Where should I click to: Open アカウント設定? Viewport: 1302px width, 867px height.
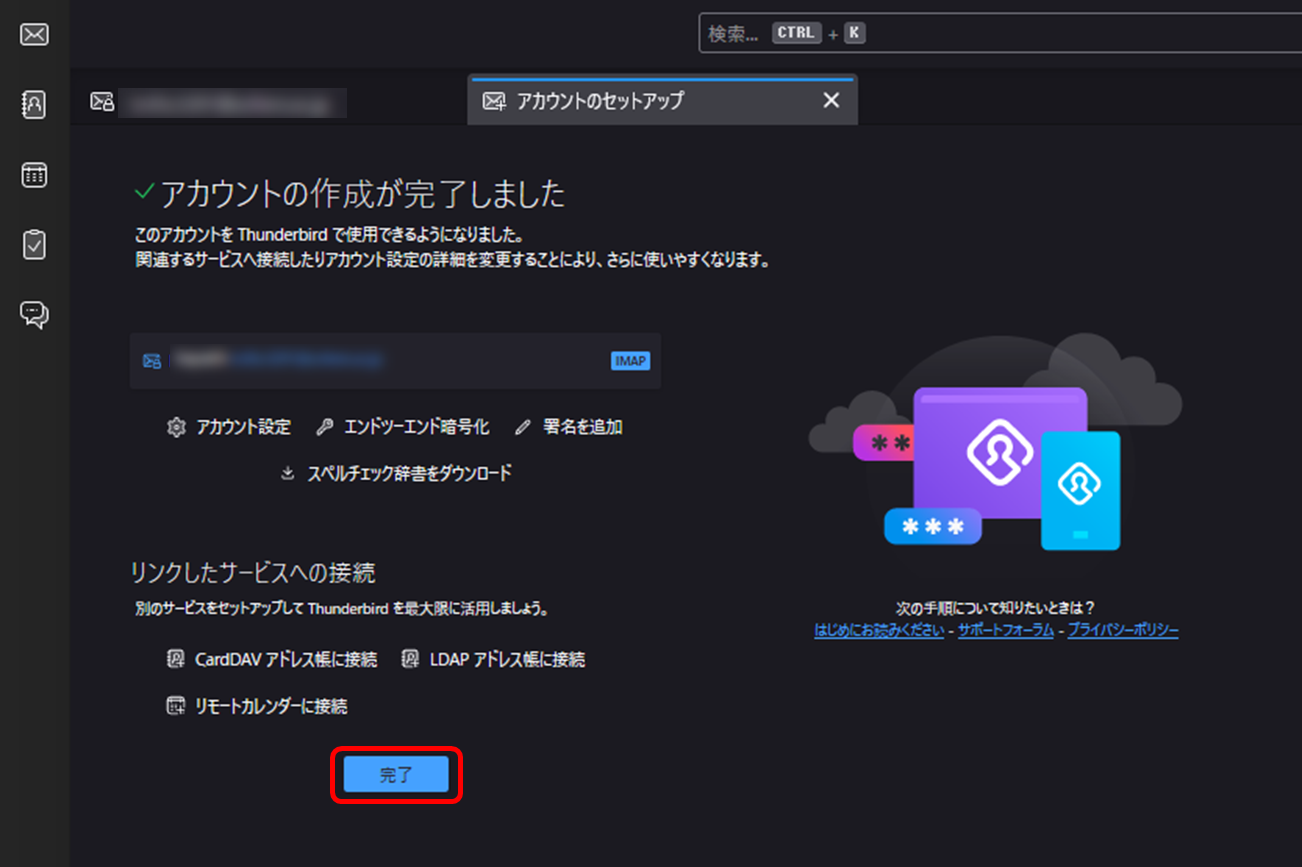[229, 427]
